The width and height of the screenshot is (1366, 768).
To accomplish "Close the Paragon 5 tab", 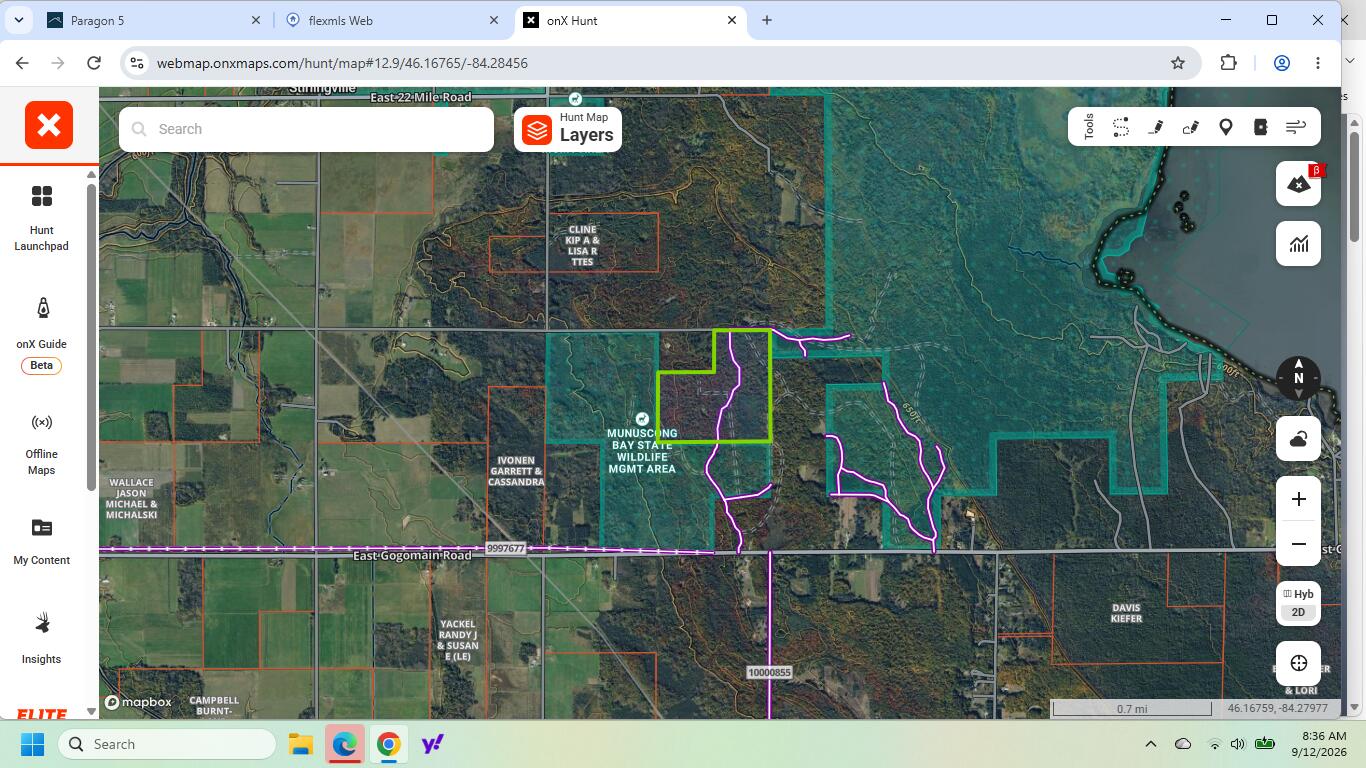I will pos(255,20).
